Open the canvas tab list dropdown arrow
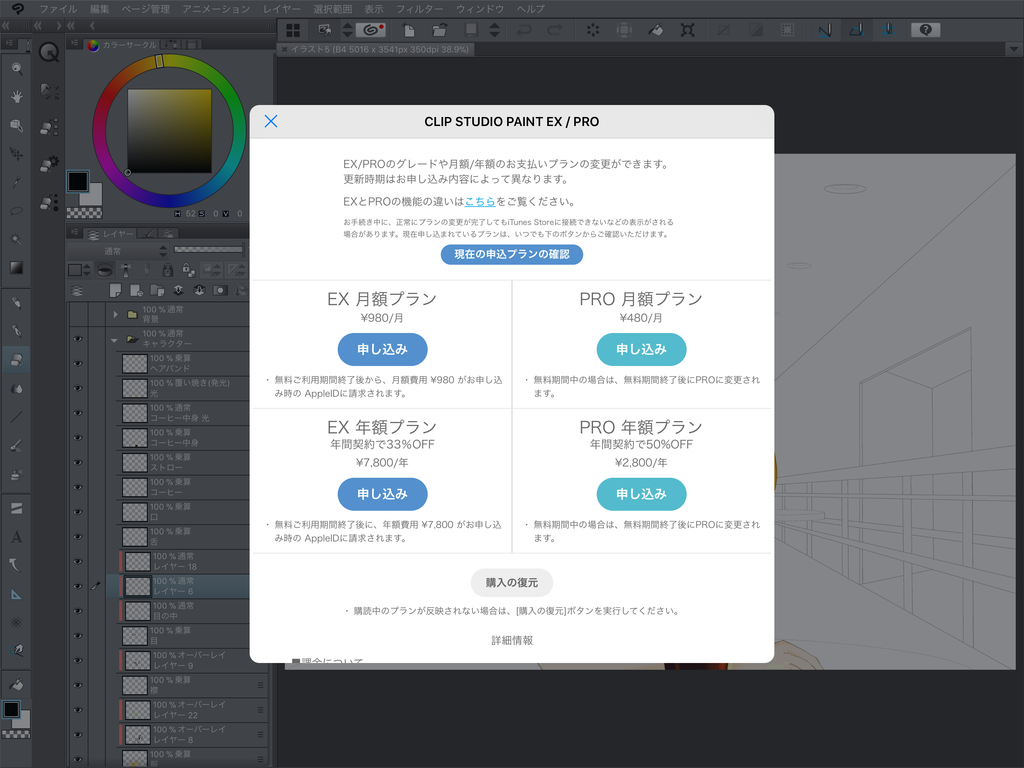The width and height of the screenshot is (1024, 768). point(1013,49)
